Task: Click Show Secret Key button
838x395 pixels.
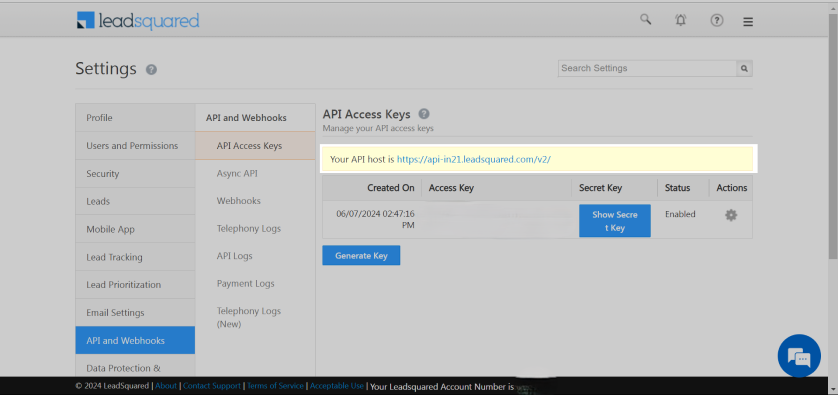Action: tap(615, 221)
